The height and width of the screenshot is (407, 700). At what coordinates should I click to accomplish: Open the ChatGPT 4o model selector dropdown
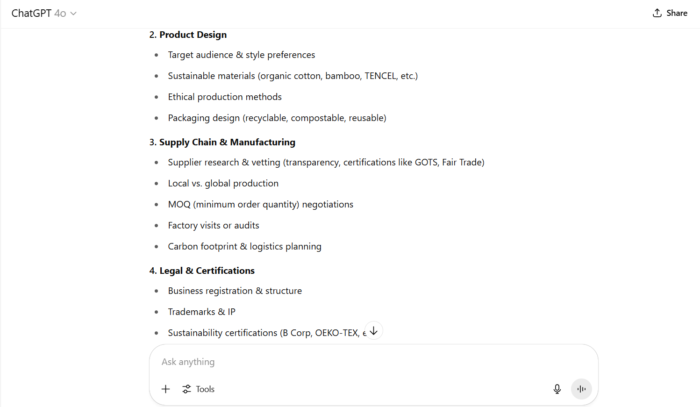click(x=44, y=13)
